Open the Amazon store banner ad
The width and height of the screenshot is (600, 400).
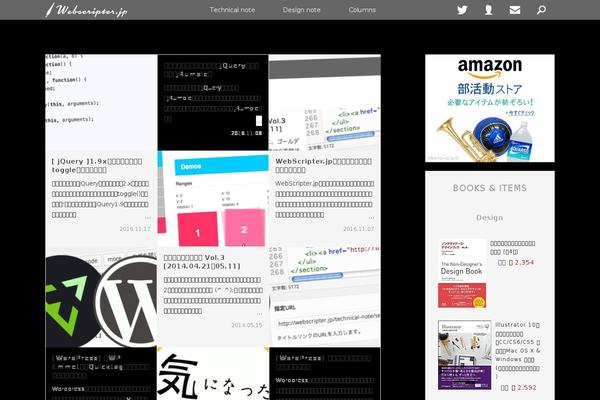click(x=490, y=108)
